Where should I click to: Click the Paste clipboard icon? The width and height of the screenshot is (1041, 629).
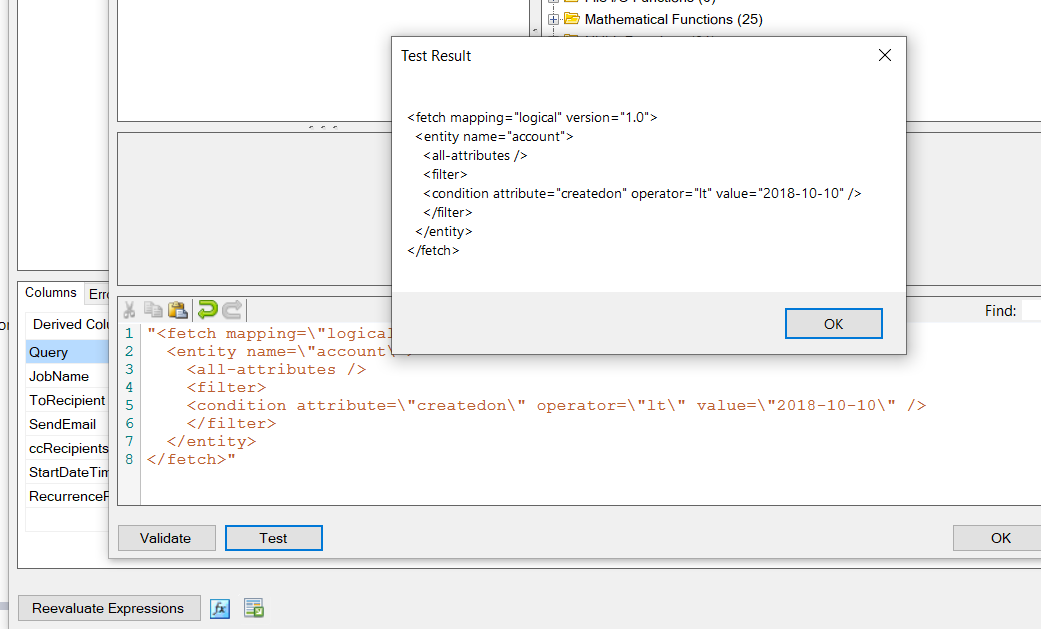[x=178, y=310]
